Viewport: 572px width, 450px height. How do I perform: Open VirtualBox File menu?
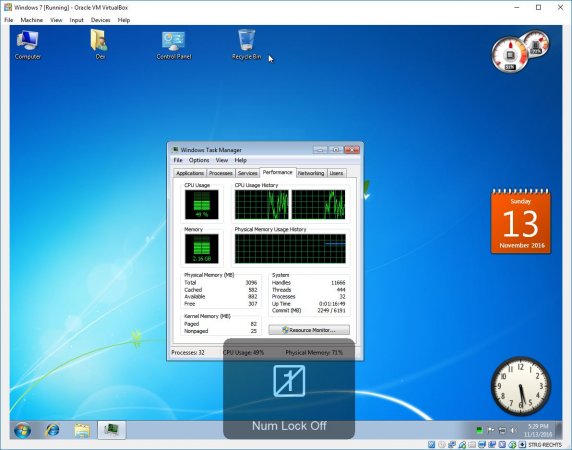tap(8, 20)
